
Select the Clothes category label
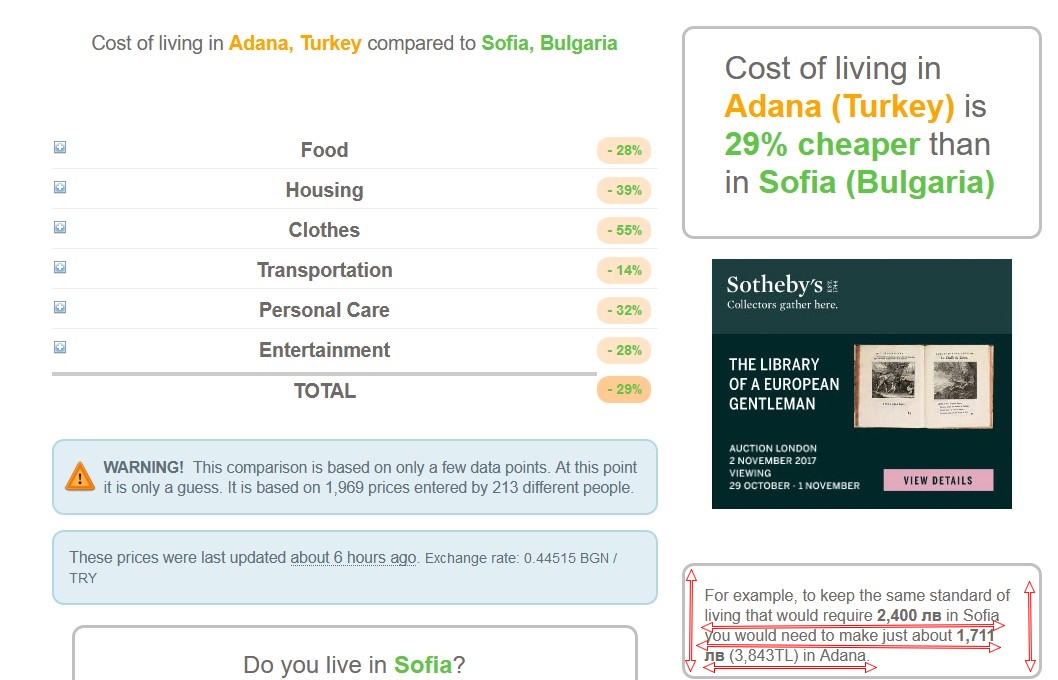point(324,230)
